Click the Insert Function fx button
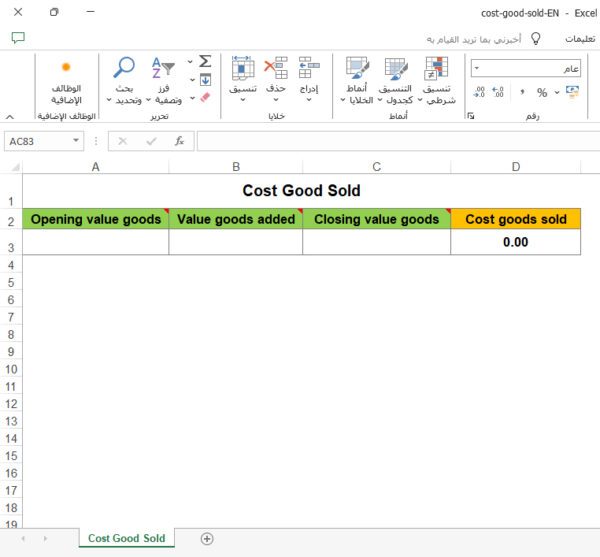600x557 pixels. pyautogui.click(x=179, y=141)
